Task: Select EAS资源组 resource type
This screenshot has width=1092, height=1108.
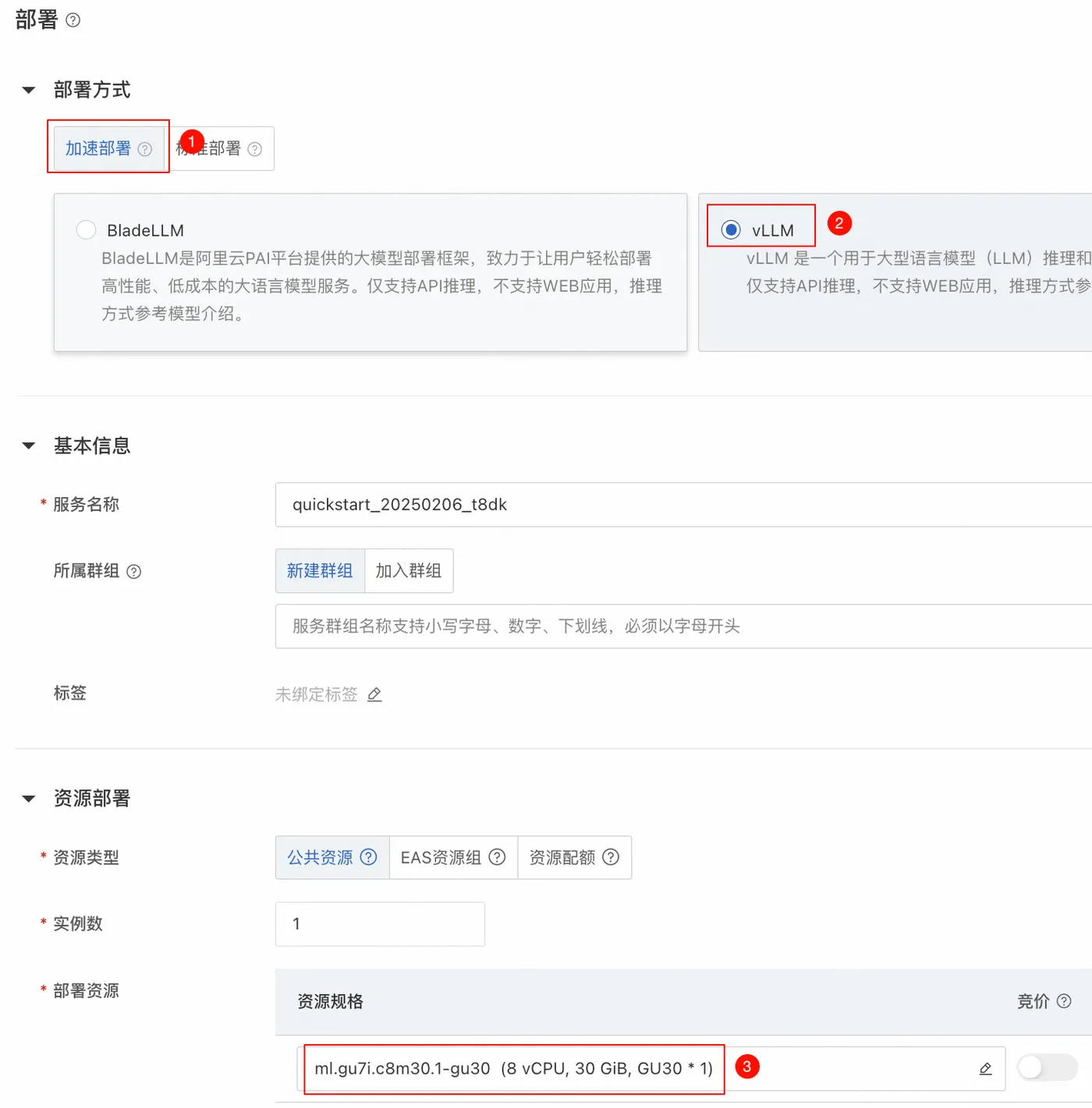Action: [x=453, y=858]
